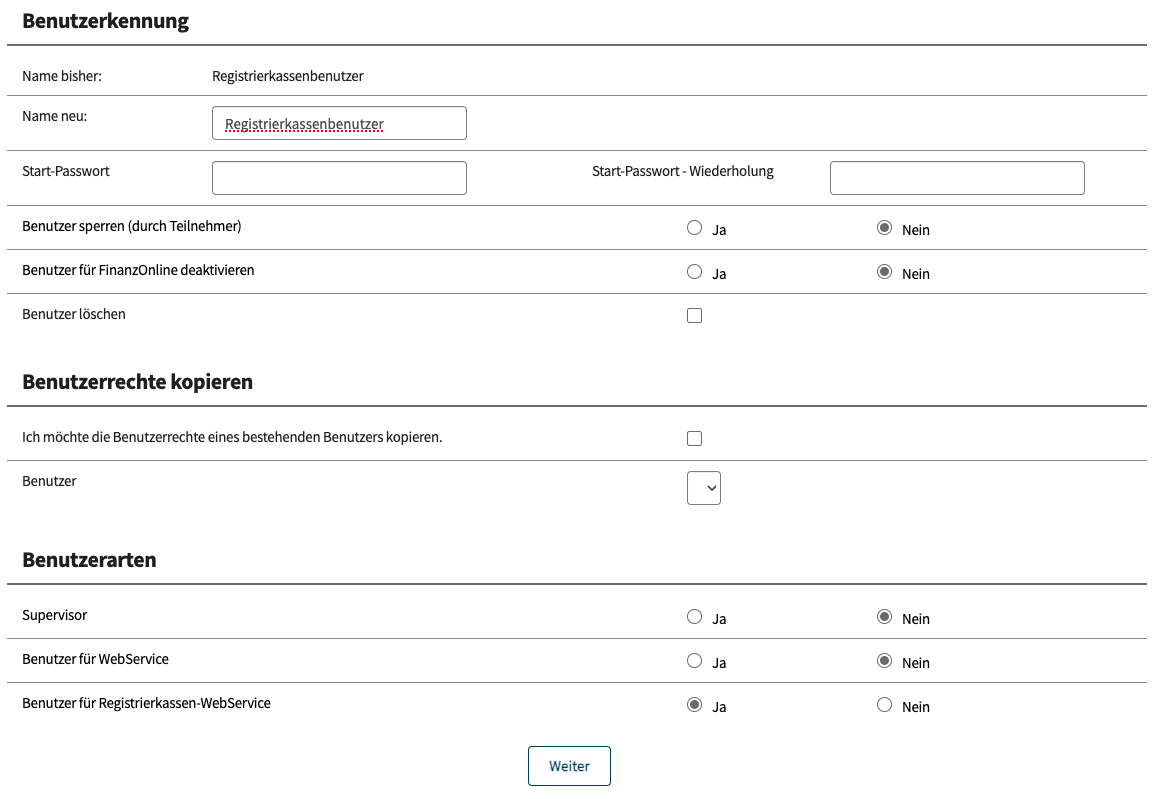Click the Benutzerkennung section heading

(x=105, y=21)
